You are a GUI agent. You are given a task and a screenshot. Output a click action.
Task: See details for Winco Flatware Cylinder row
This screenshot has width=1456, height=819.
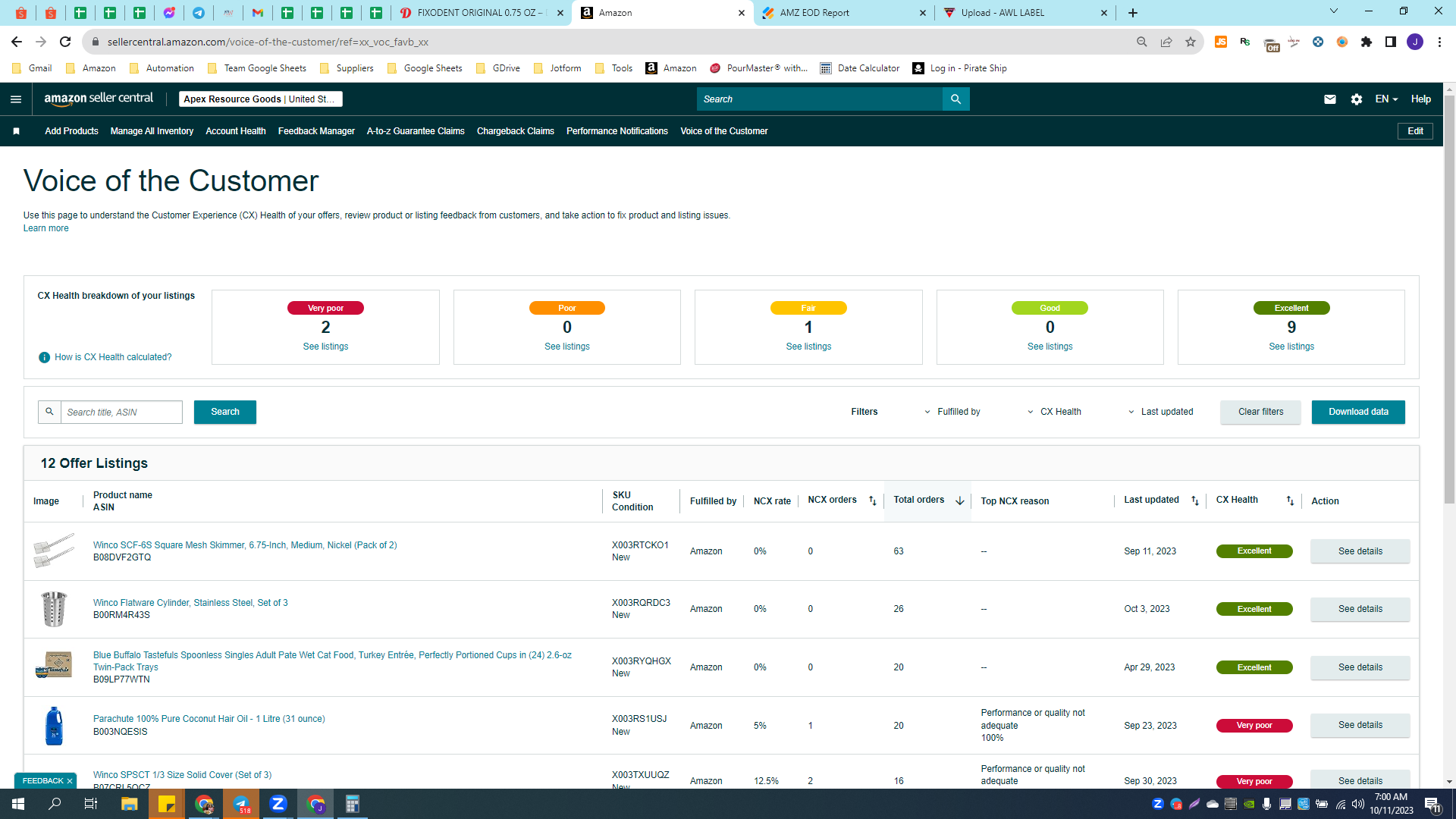coord(1360,609)
